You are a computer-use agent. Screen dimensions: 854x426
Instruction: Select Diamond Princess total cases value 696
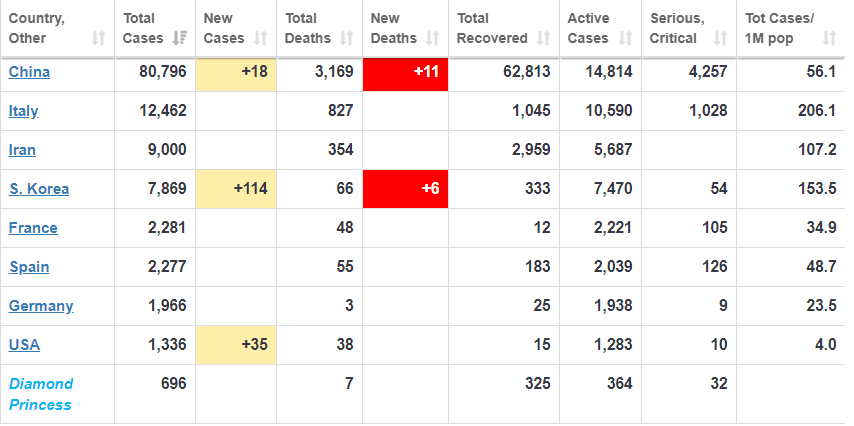[174, 384]
